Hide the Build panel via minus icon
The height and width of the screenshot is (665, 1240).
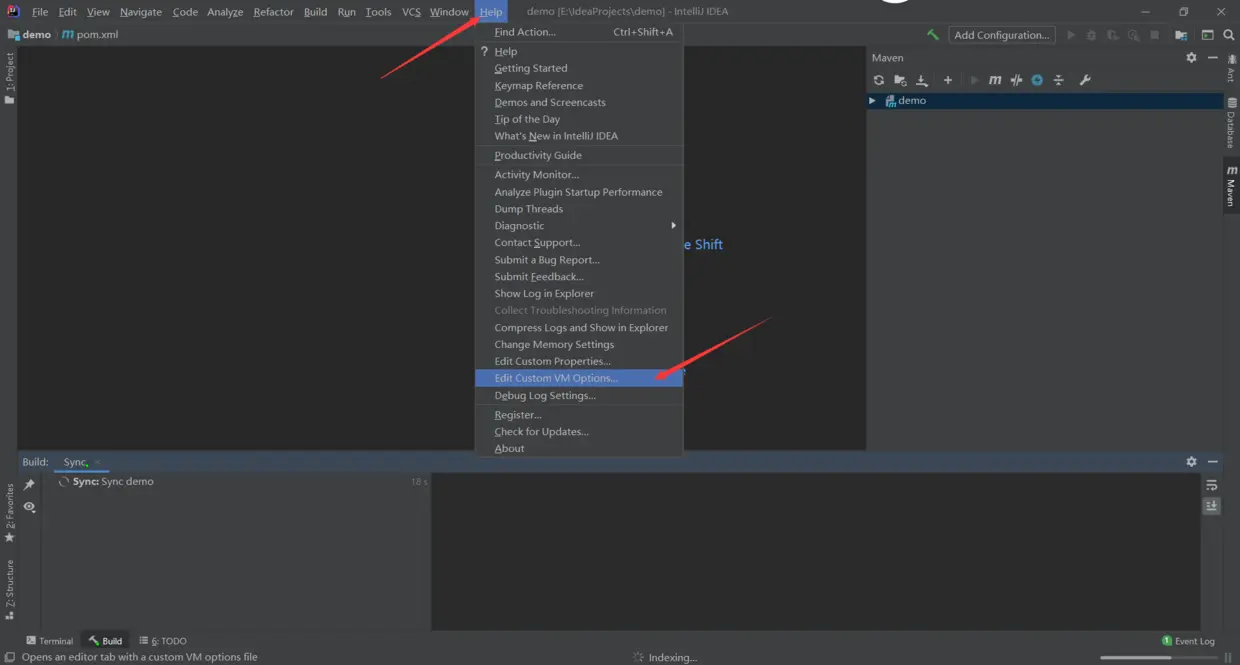pos(1213,462)
